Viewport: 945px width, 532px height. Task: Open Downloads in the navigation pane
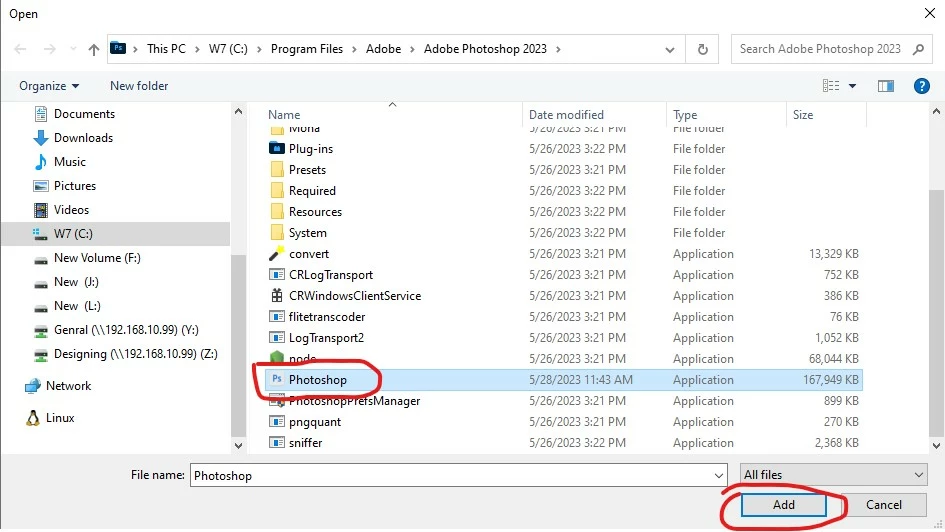(83, 138)
